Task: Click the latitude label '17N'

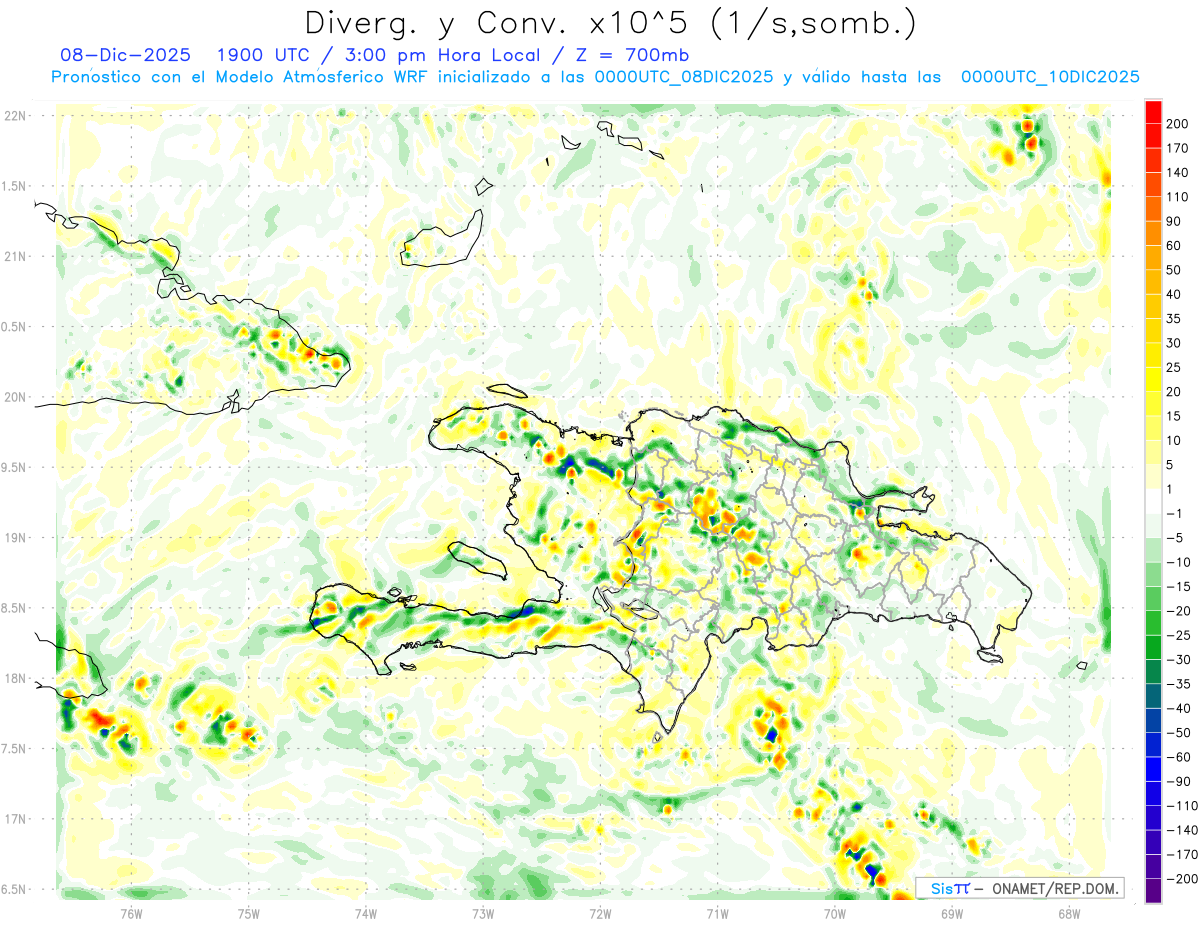Action: [14, 819]
